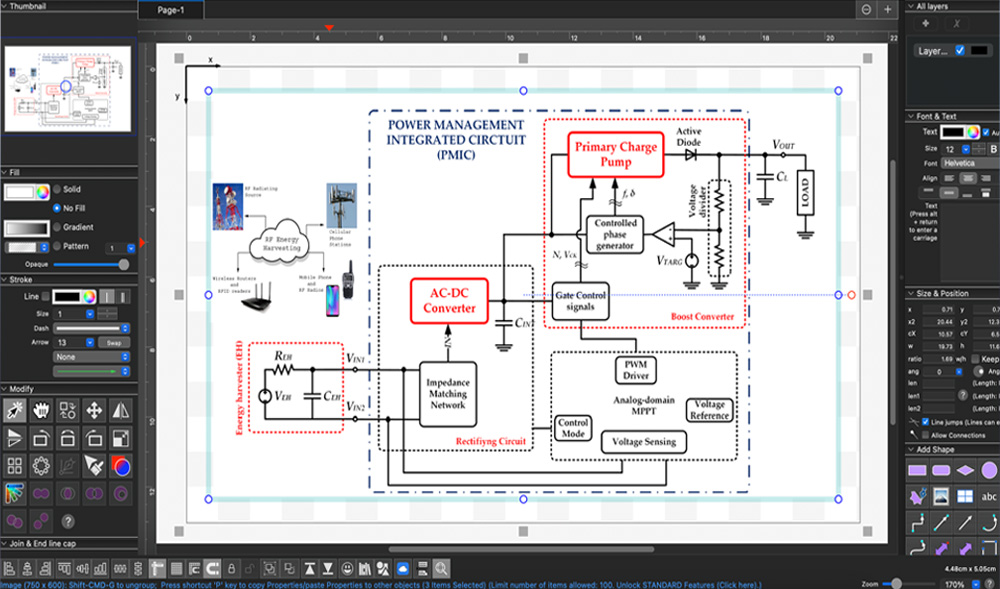Click the Swap button in the Stroke panel

[114, 342]
